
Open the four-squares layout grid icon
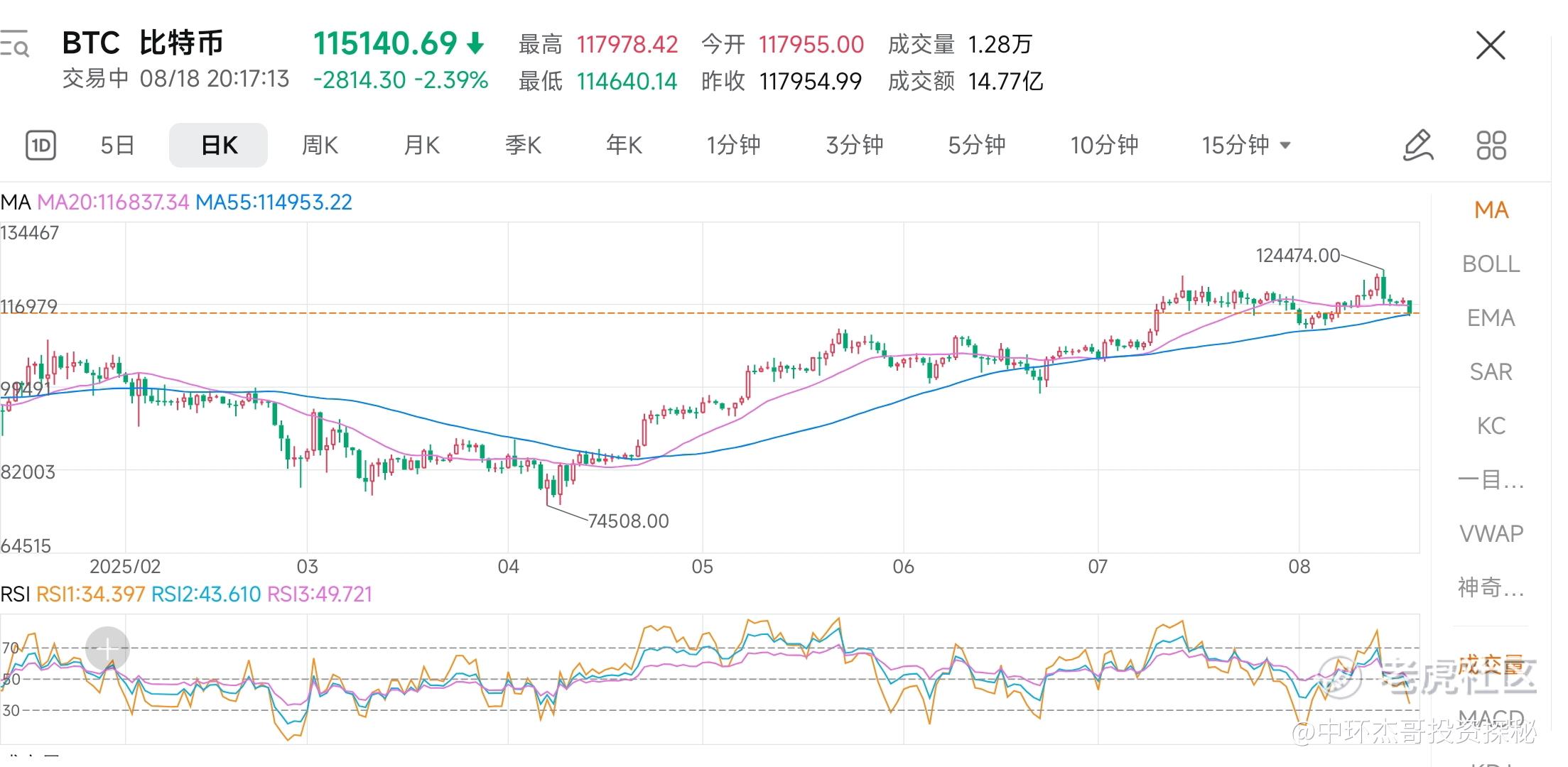(x=1491, y=146)
